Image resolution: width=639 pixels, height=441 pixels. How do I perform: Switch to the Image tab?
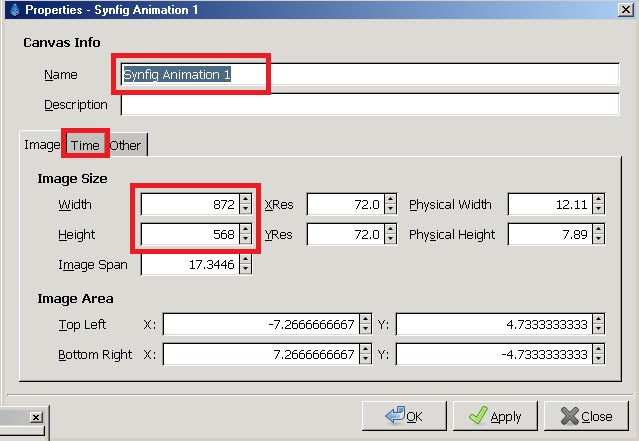pyautogui.click(x=42, y=145)
